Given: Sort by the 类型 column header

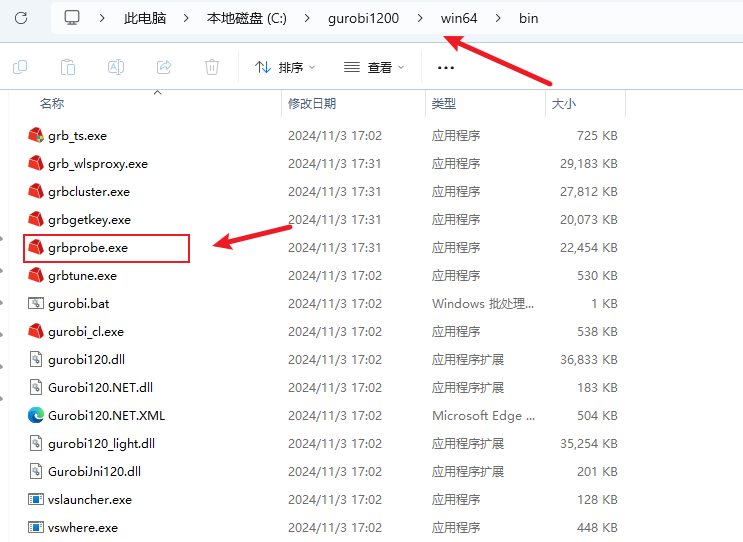Looking at the screenshot, I should coord(444,103).
